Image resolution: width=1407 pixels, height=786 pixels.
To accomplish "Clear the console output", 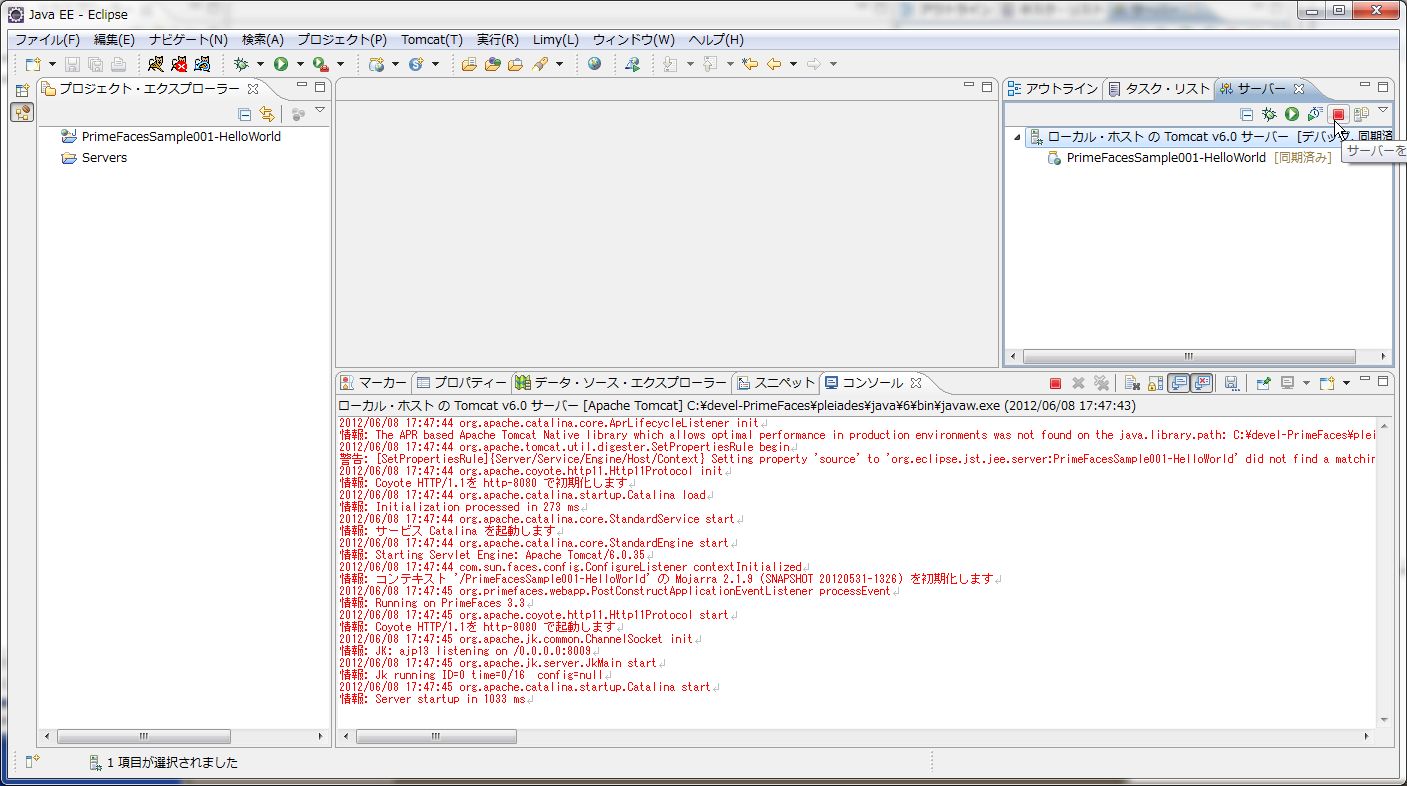I will [x=1131, y=383].
